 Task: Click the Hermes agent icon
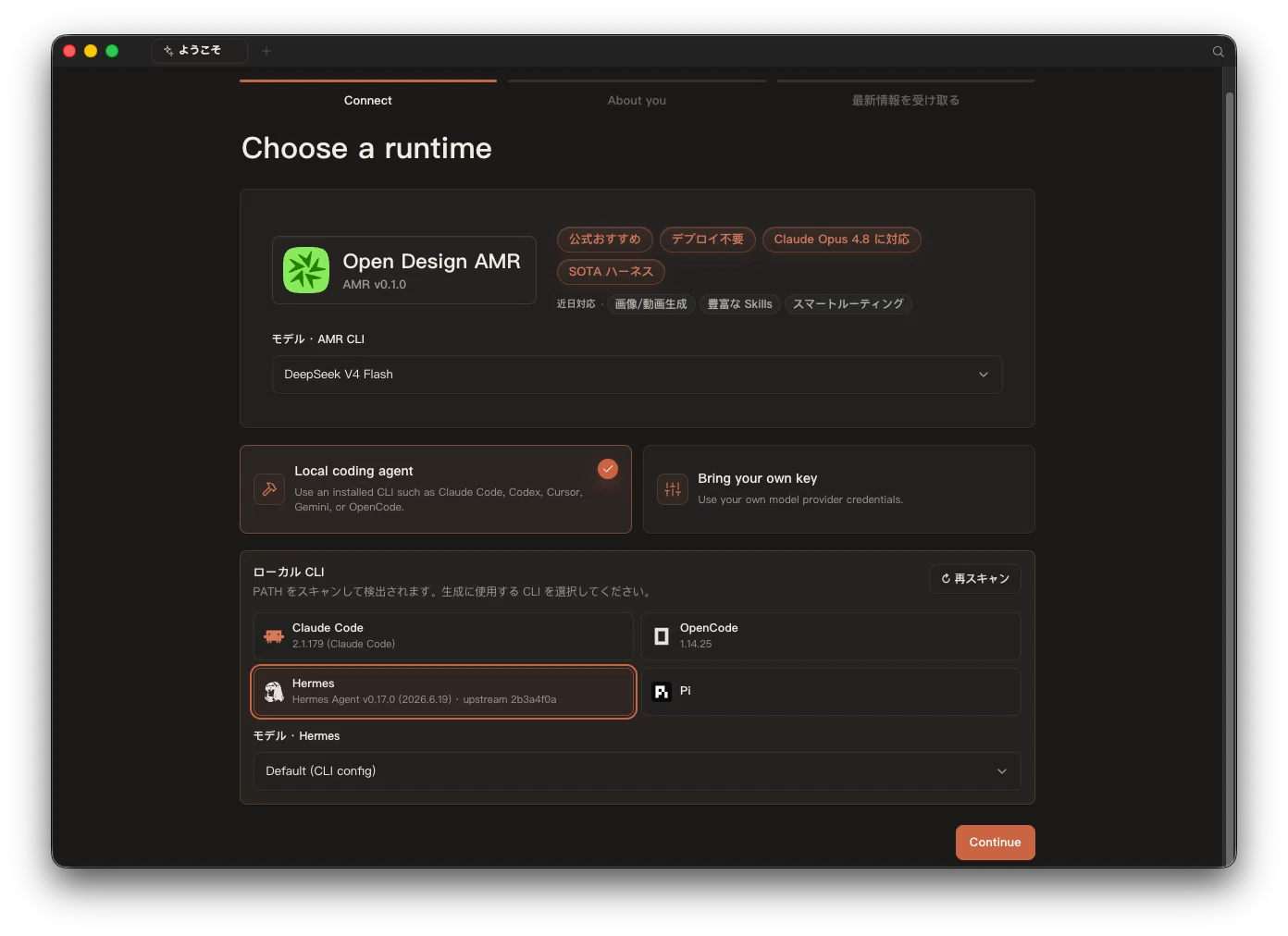(x=274, y=692)
